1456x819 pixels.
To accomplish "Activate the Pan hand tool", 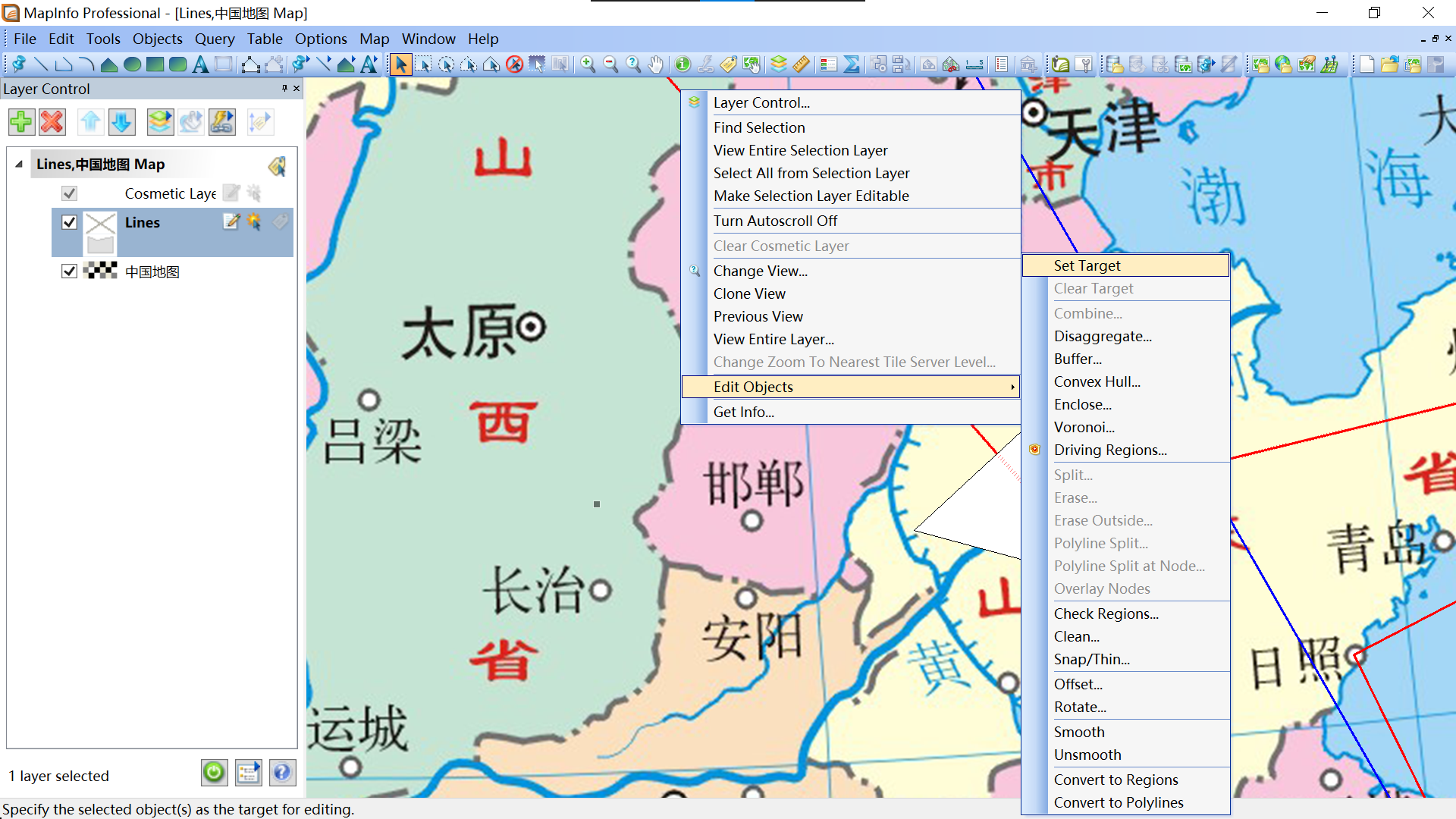I will pos(657,64).
